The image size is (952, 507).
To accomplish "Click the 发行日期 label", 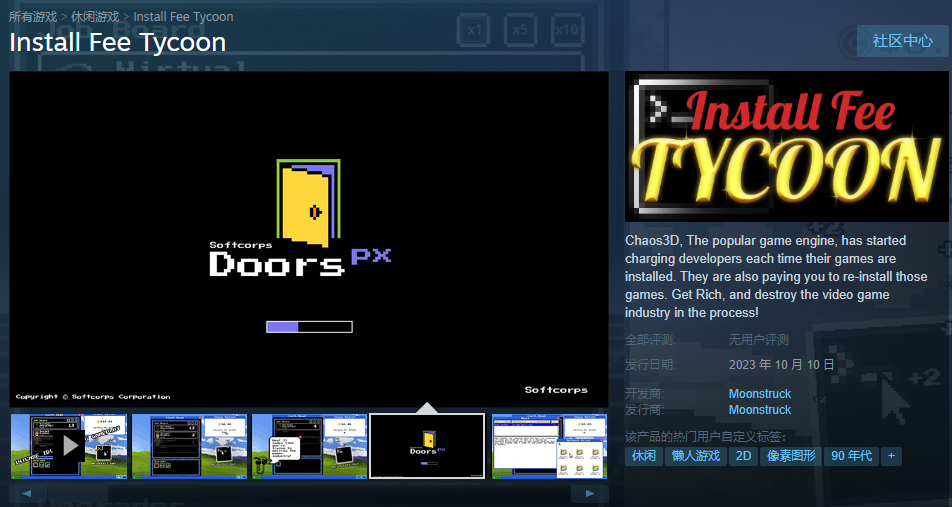I will [x=650, y=364].
